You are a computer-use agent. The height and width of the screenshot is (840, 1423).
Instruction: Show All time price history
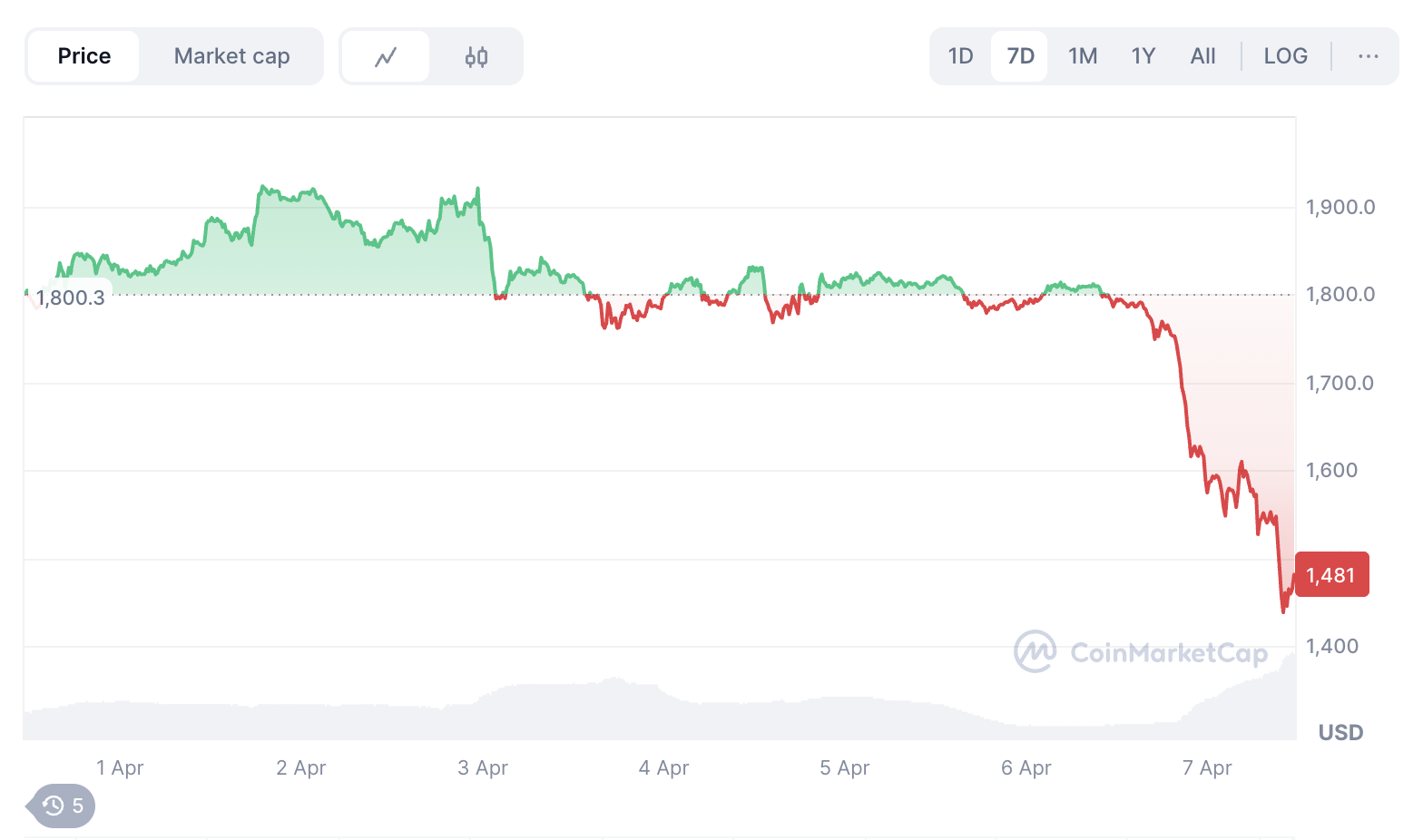click(x=1202, y=56)
